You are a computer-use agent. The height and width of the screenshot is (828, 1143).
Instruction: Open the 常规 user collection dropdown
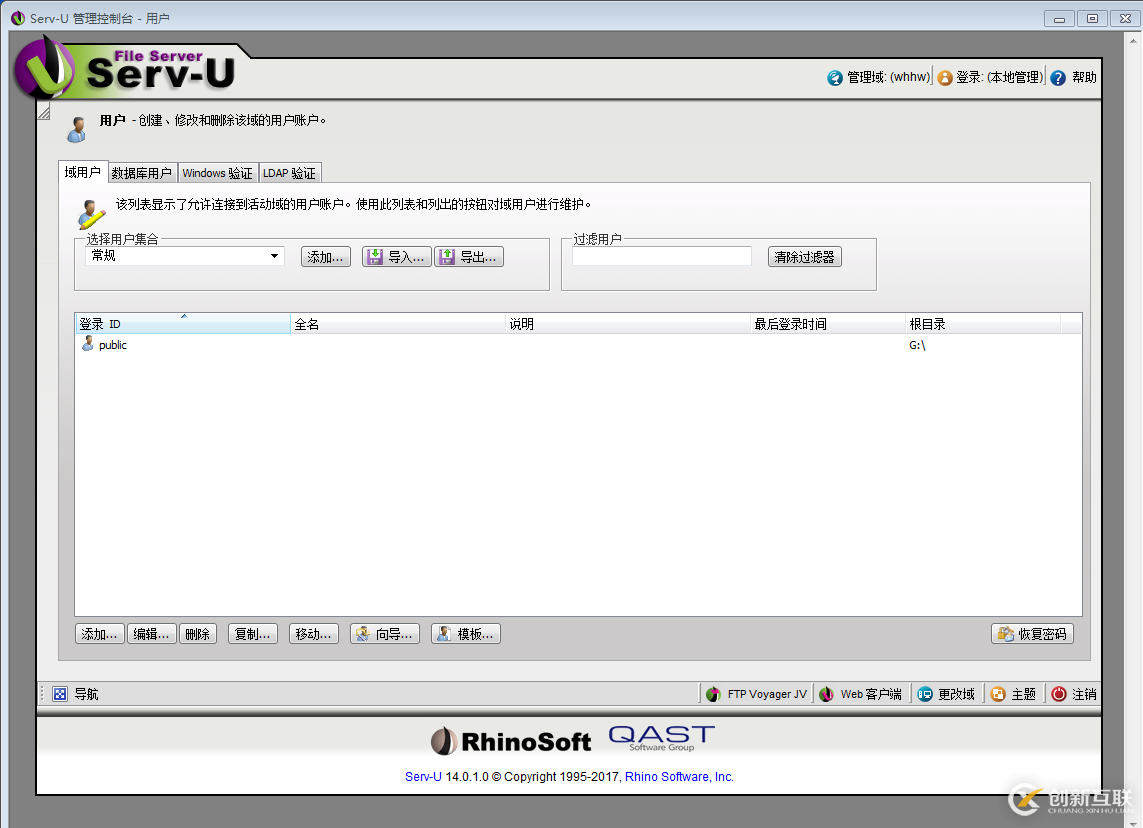pyautogui.click(x=273, y=256)
